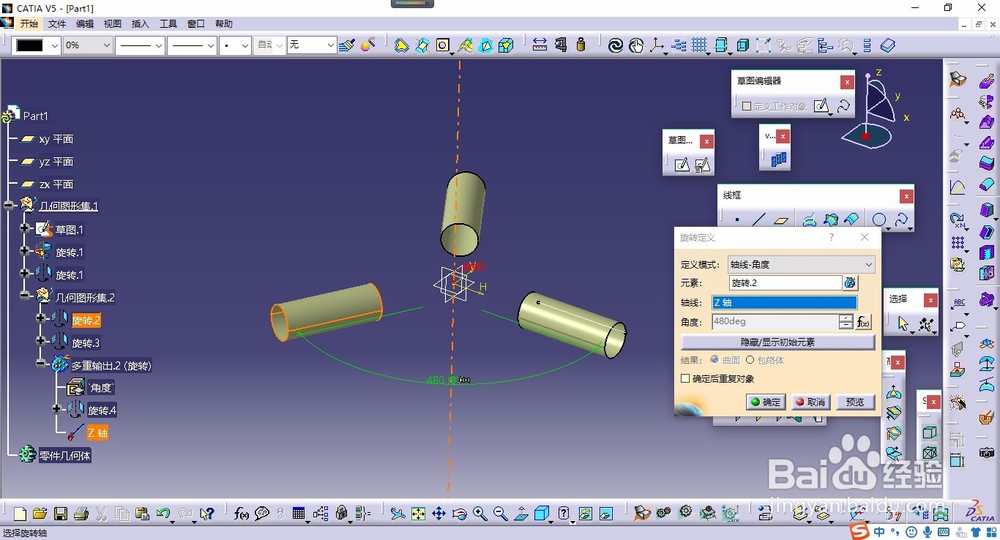Open the 文件 menu
Viewport: 1000px width, 540px height.
pos(57,24)
